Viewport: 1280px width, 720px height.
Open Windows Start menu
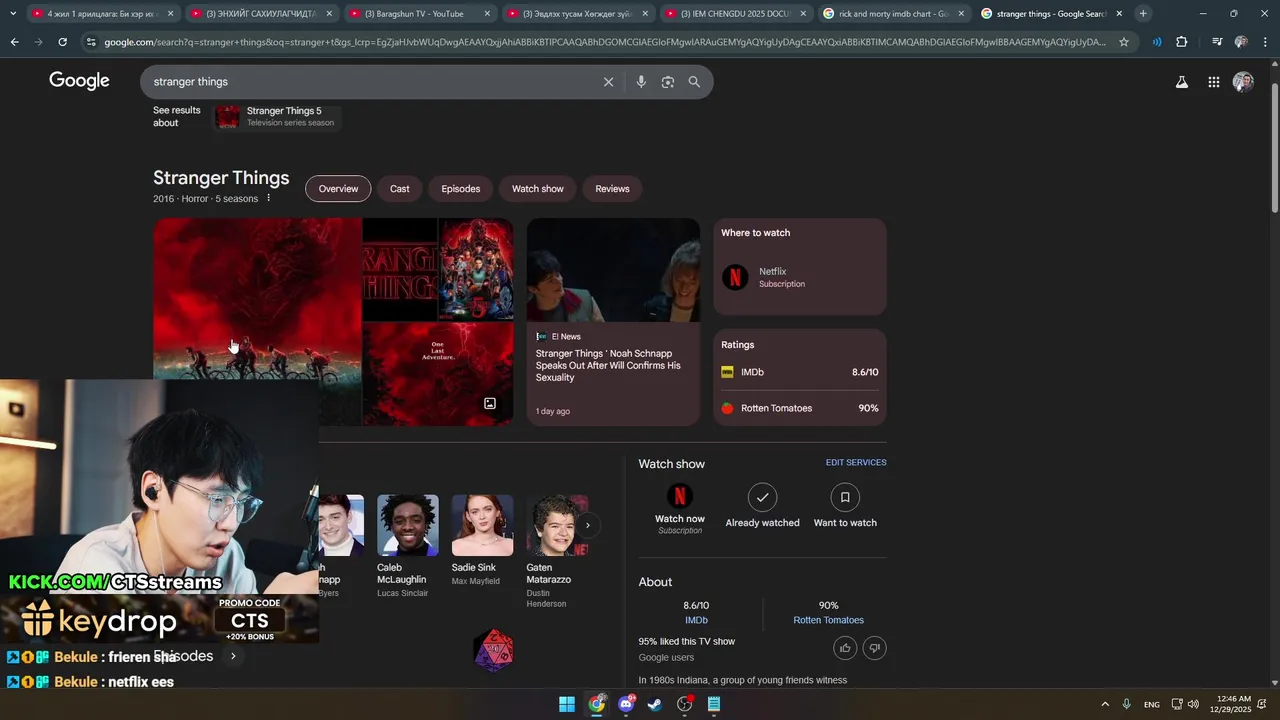[567, 704]
